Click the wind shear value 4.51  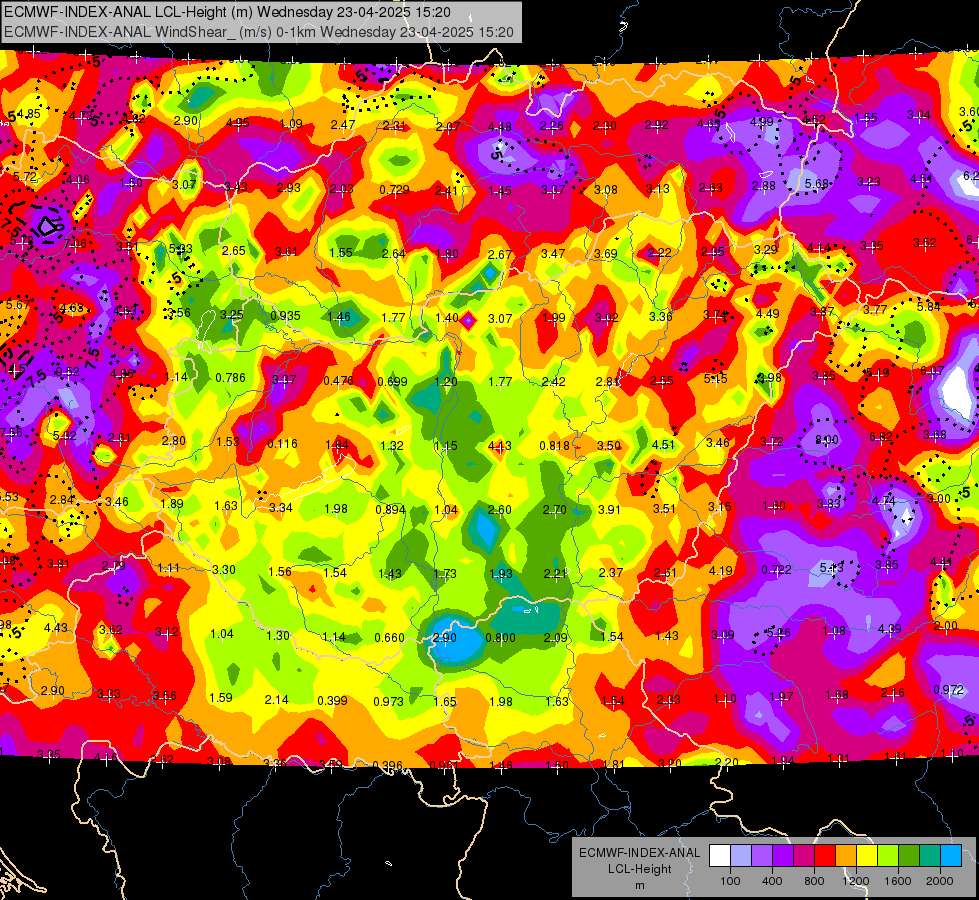[x=663, y=444]
